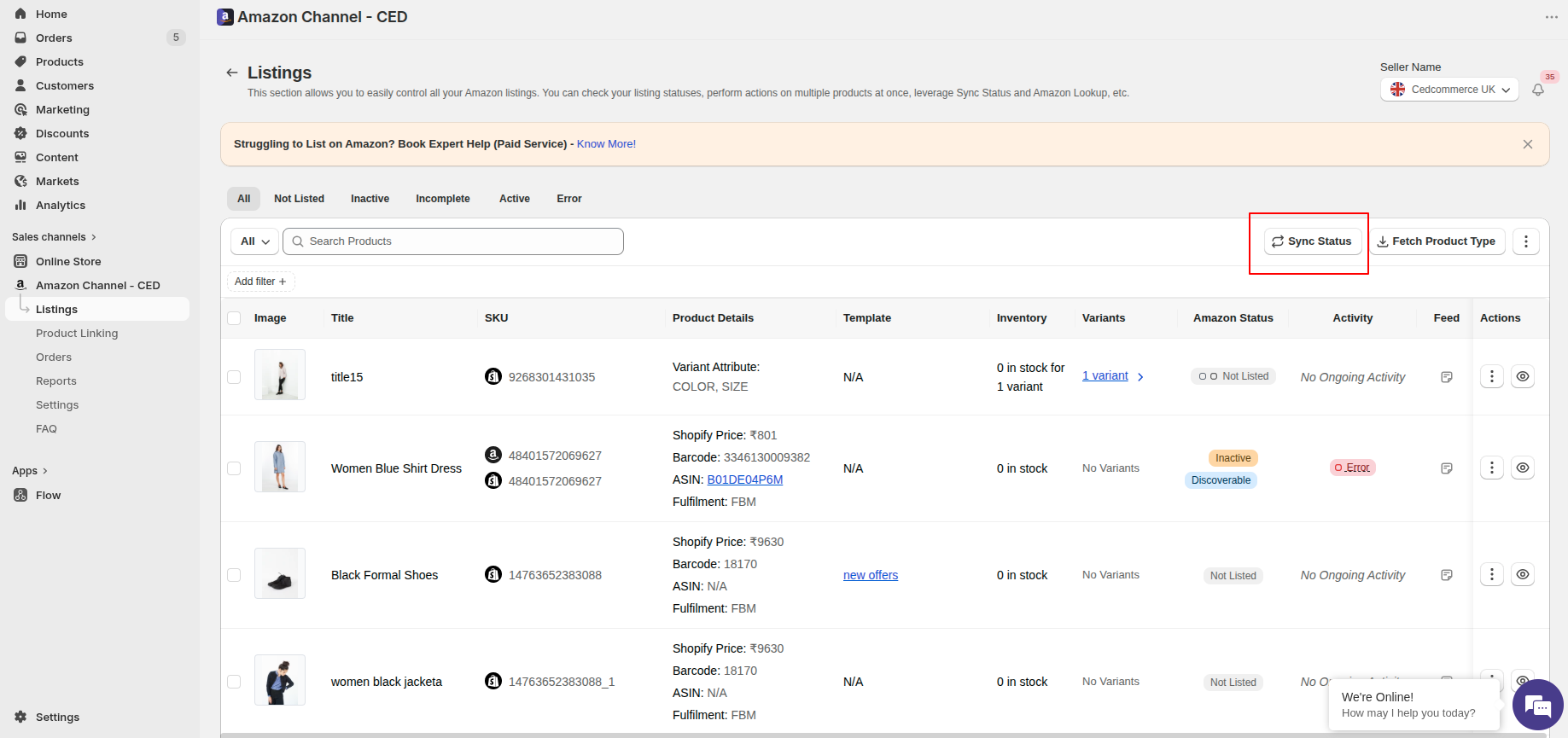Open the Customers section

(x=65, y=85)
